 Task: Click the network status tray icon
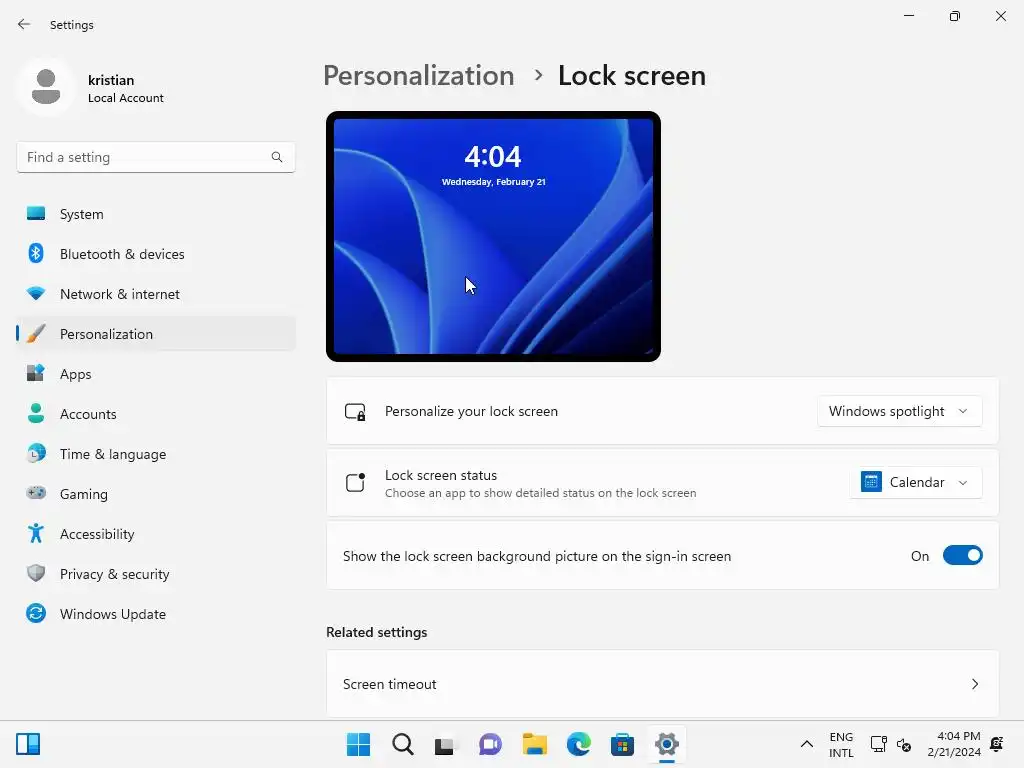click(x=878, y=744)
